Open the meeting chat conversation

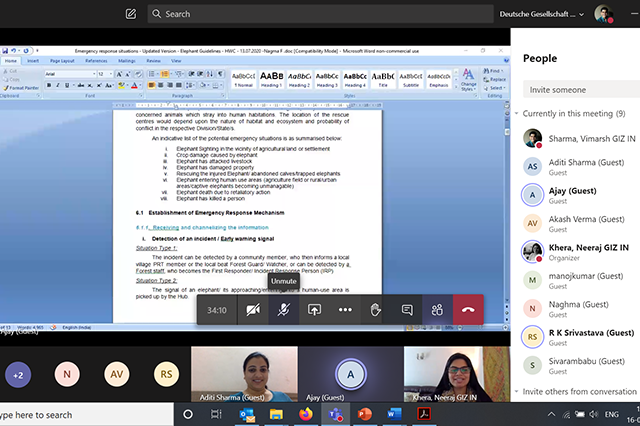tap(407, 310)
